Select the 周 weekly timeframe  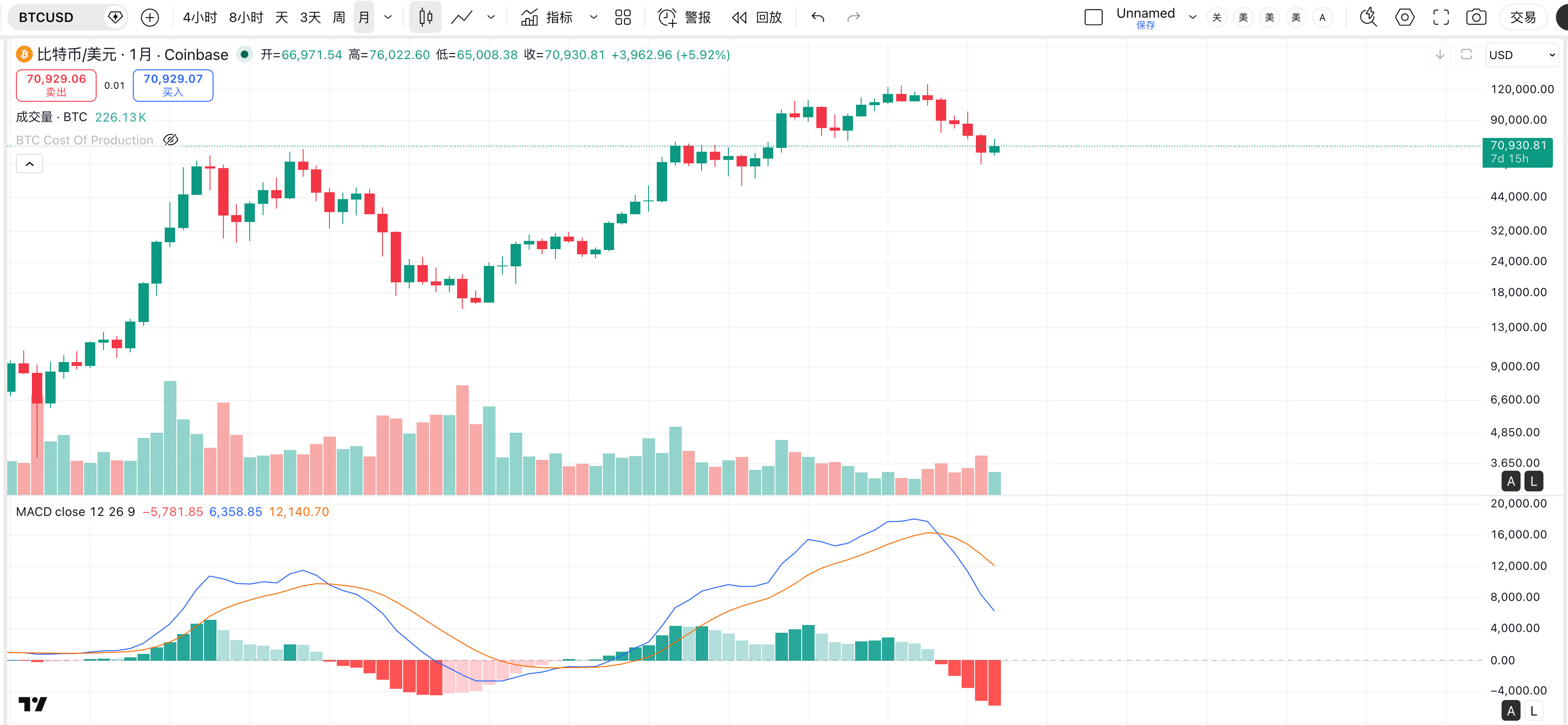pyautogui.click(x=339, y=17)
